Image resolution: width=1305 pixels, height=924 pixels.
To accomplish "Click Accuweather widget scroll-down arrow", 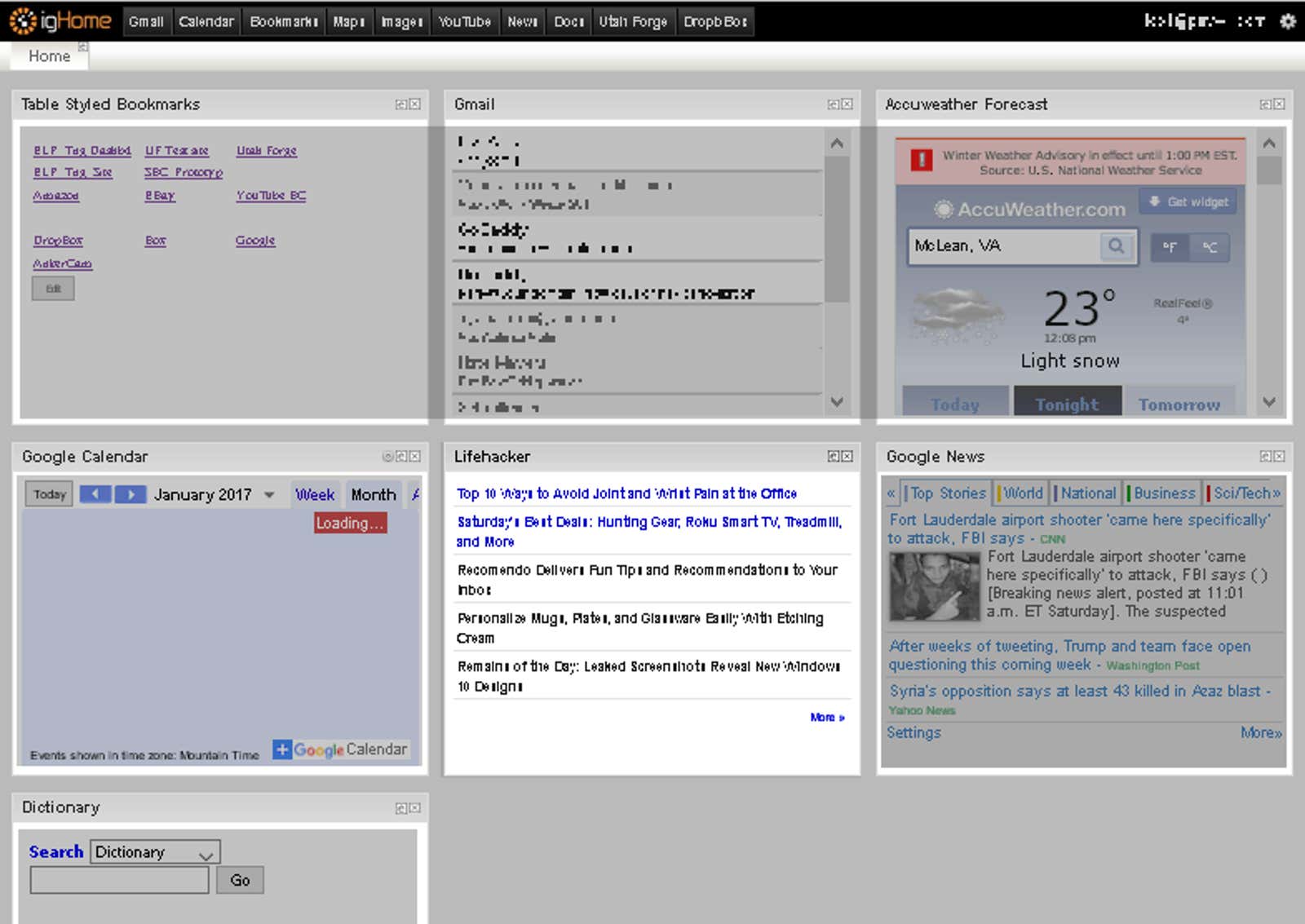I will (x=1269, y=401).
